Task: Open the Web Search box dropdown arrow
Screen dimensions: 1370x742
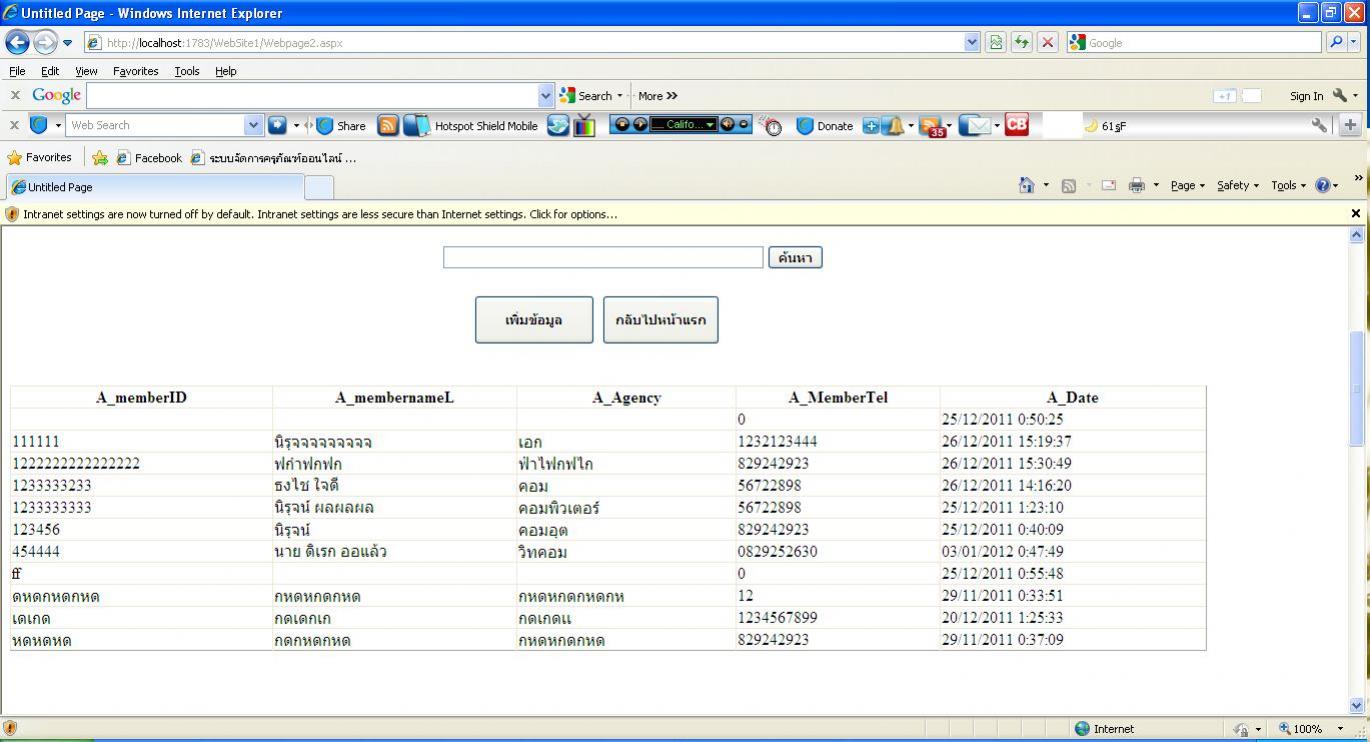Action: click(x=253, y=125)
